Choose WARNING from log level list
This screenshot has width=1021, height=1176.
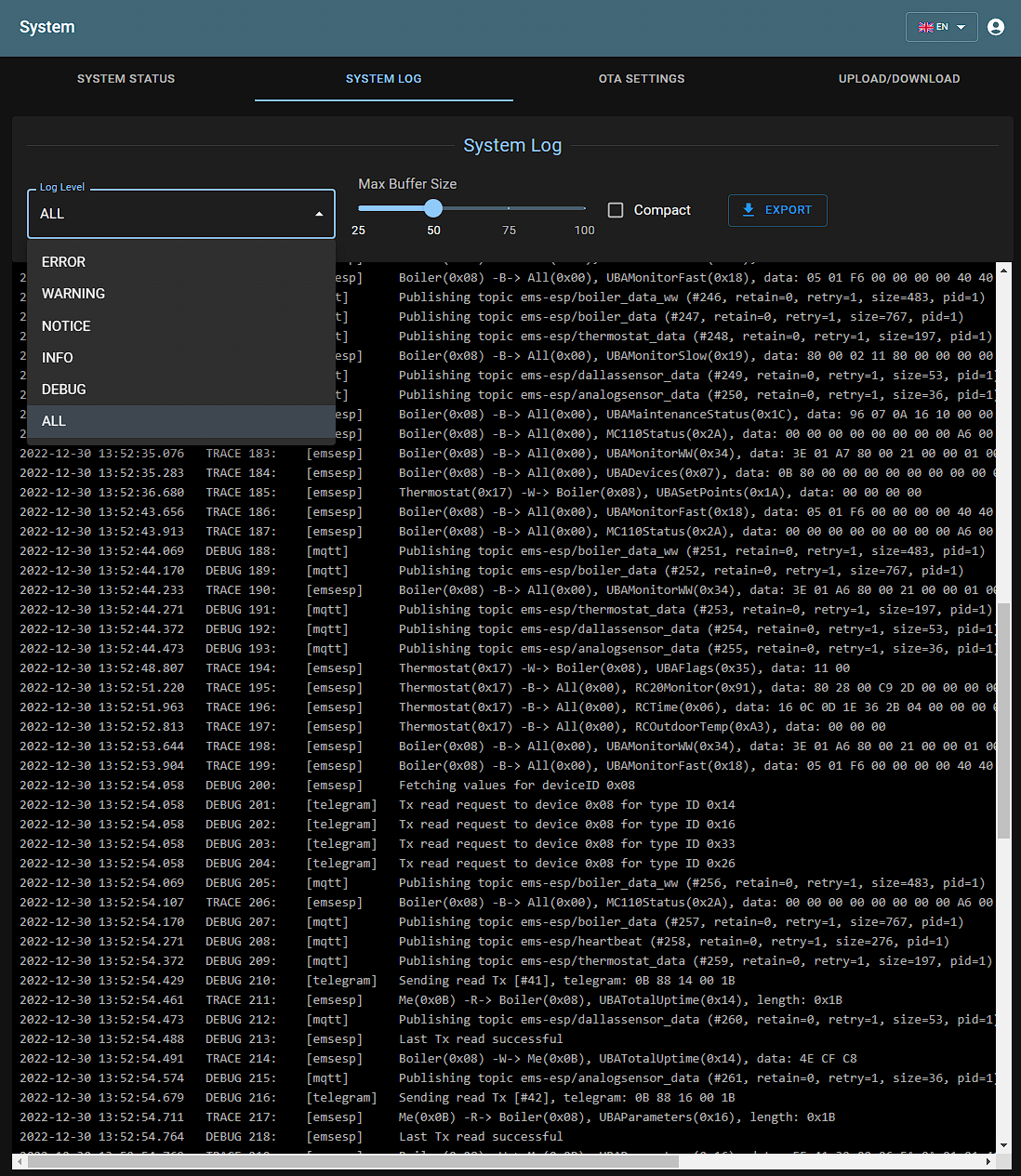73,294
